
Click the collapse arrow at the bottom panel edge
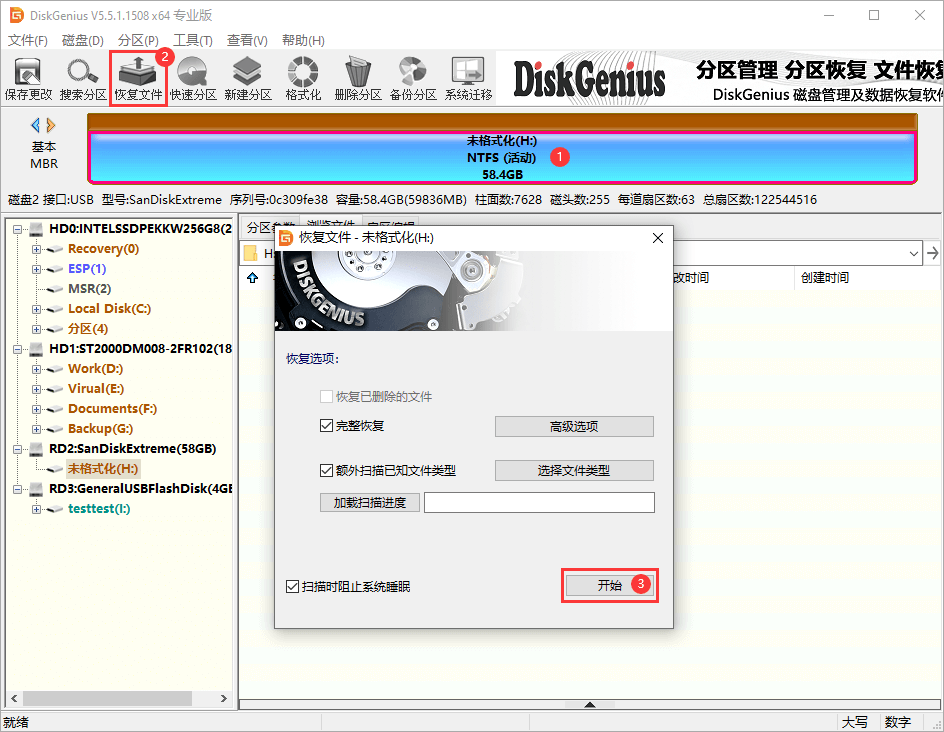[x=590, y=704]
